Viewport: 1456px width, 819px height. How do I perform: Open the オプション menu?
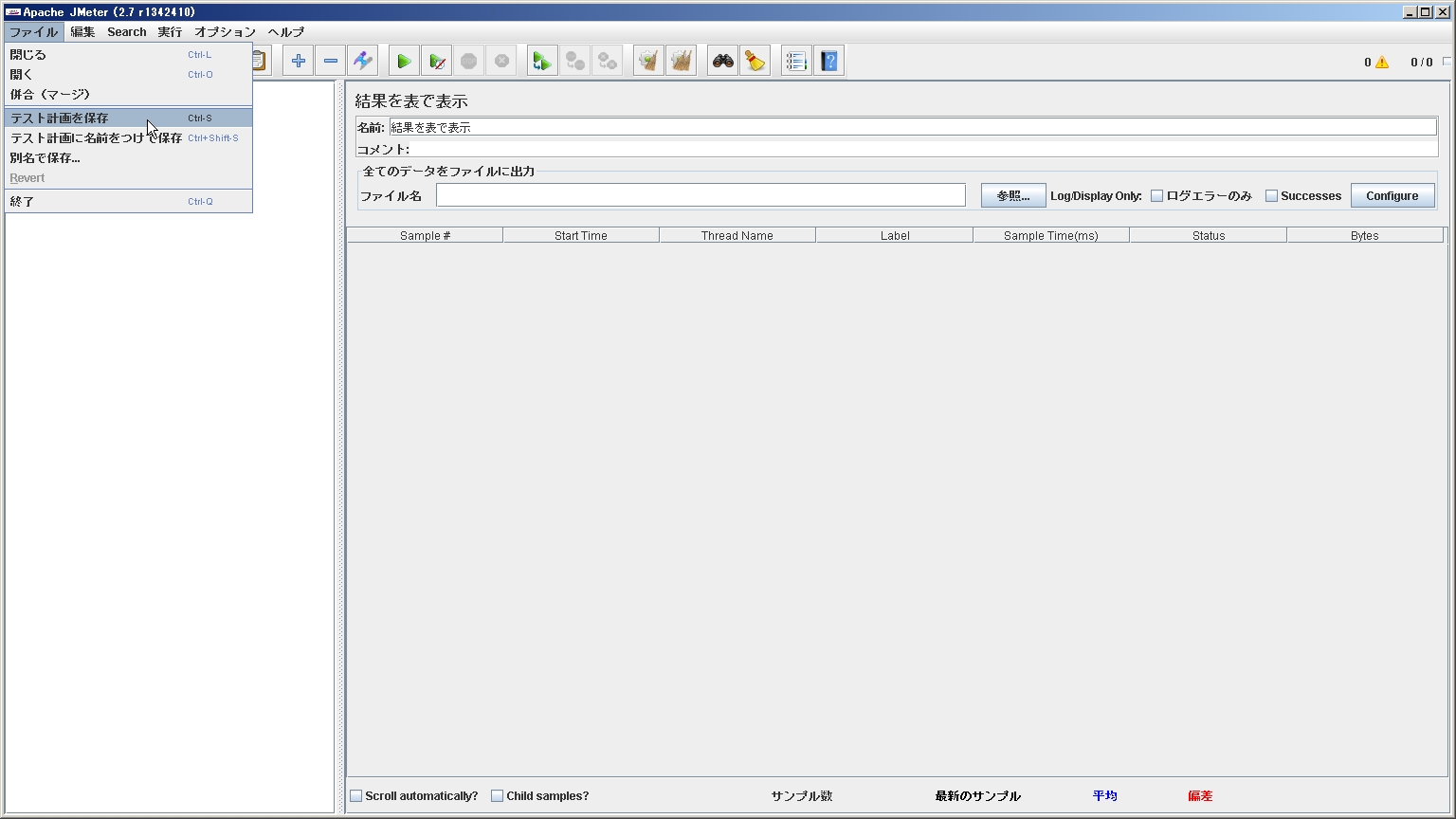point(225,32)
